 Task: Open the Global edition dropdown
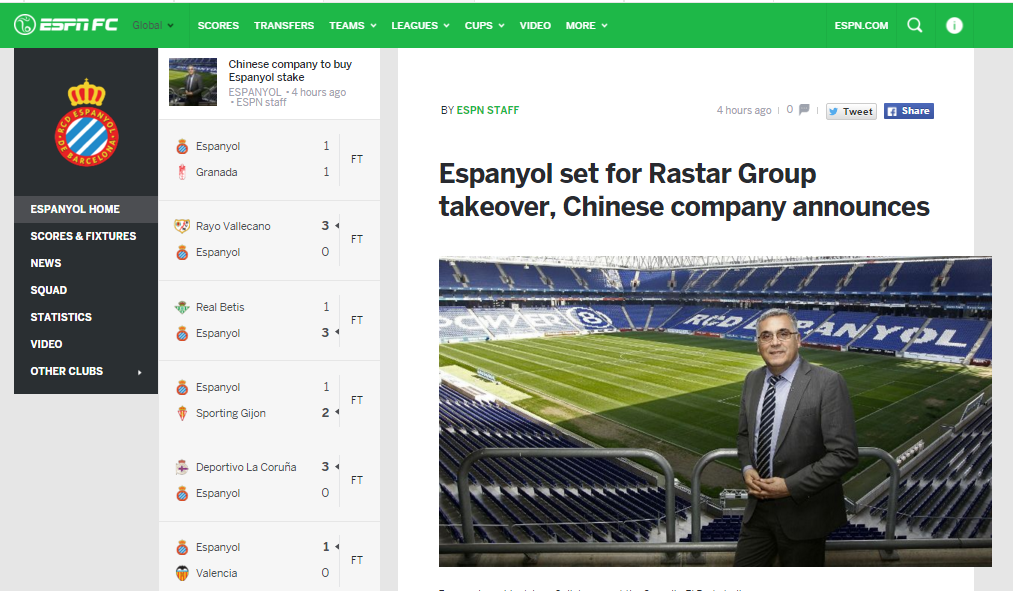[153, 25]
